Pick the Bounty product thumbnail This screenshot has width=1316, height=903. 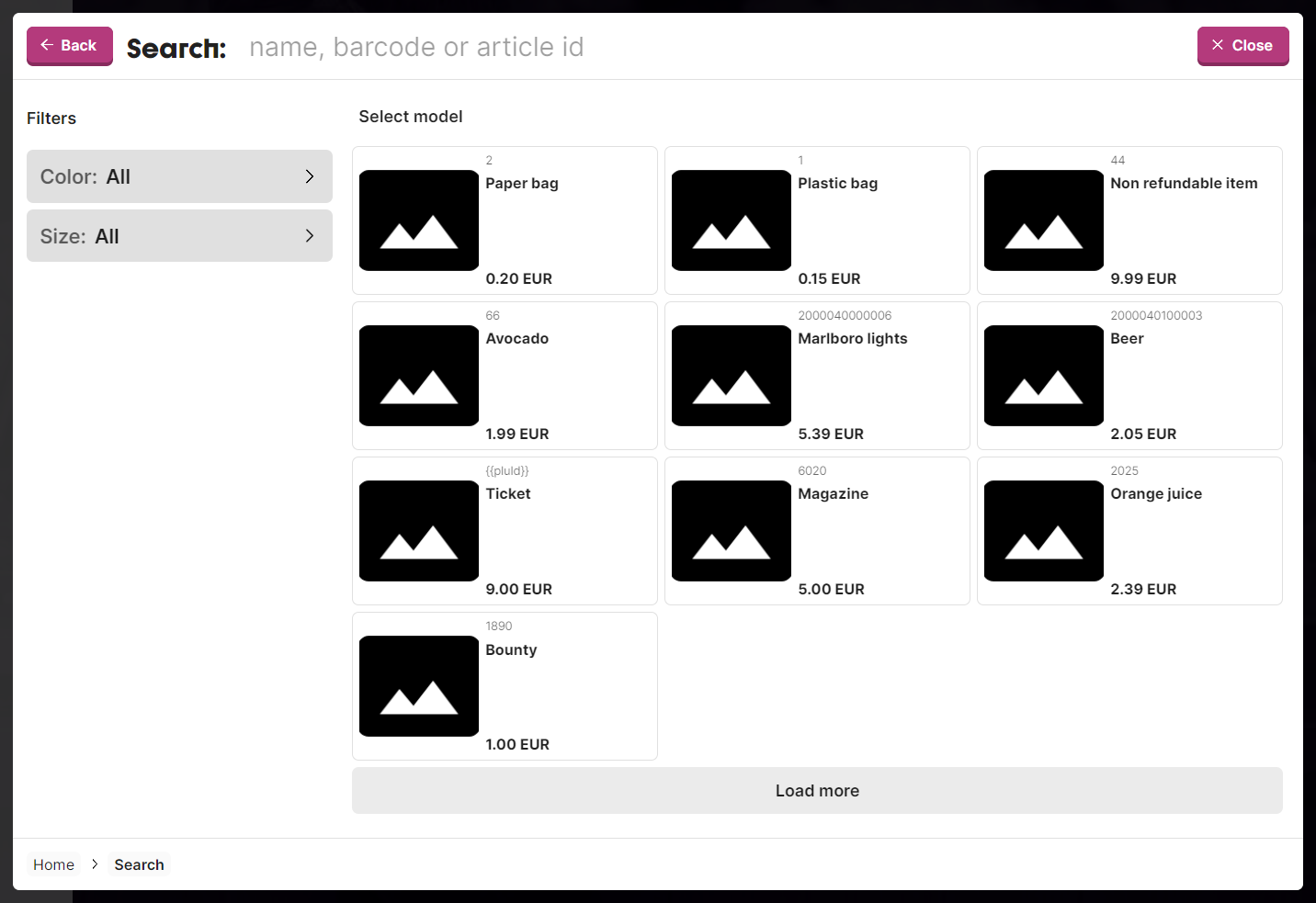coord(418,686)
